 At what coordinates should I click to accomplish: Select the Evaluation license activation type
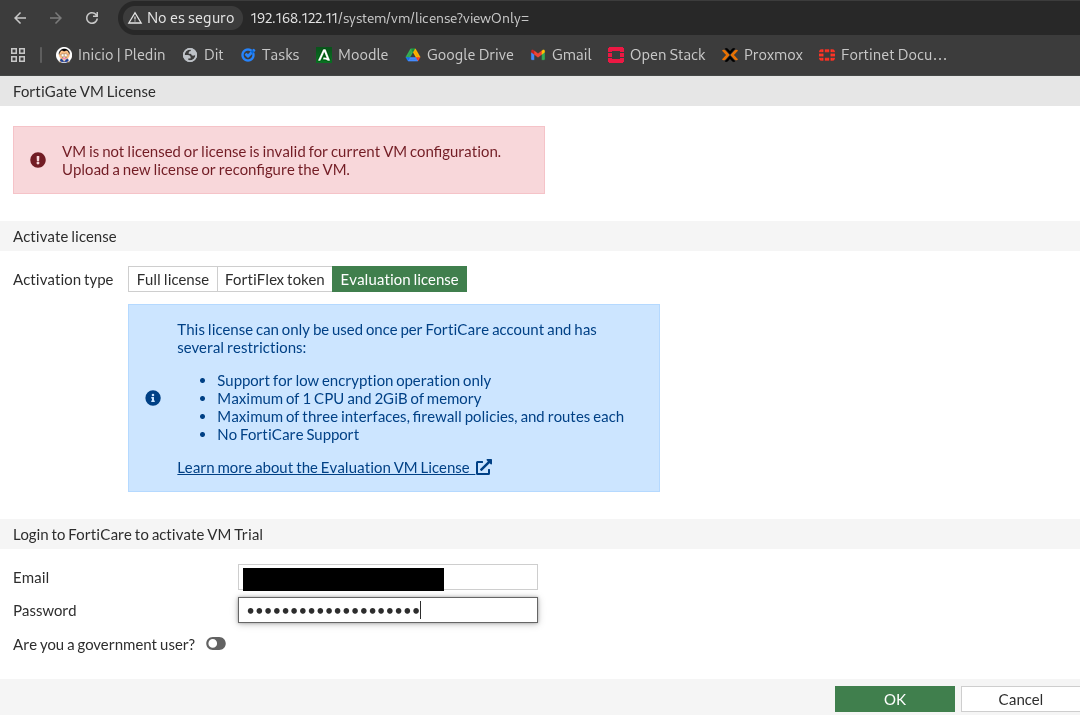(x=399, y=280)
